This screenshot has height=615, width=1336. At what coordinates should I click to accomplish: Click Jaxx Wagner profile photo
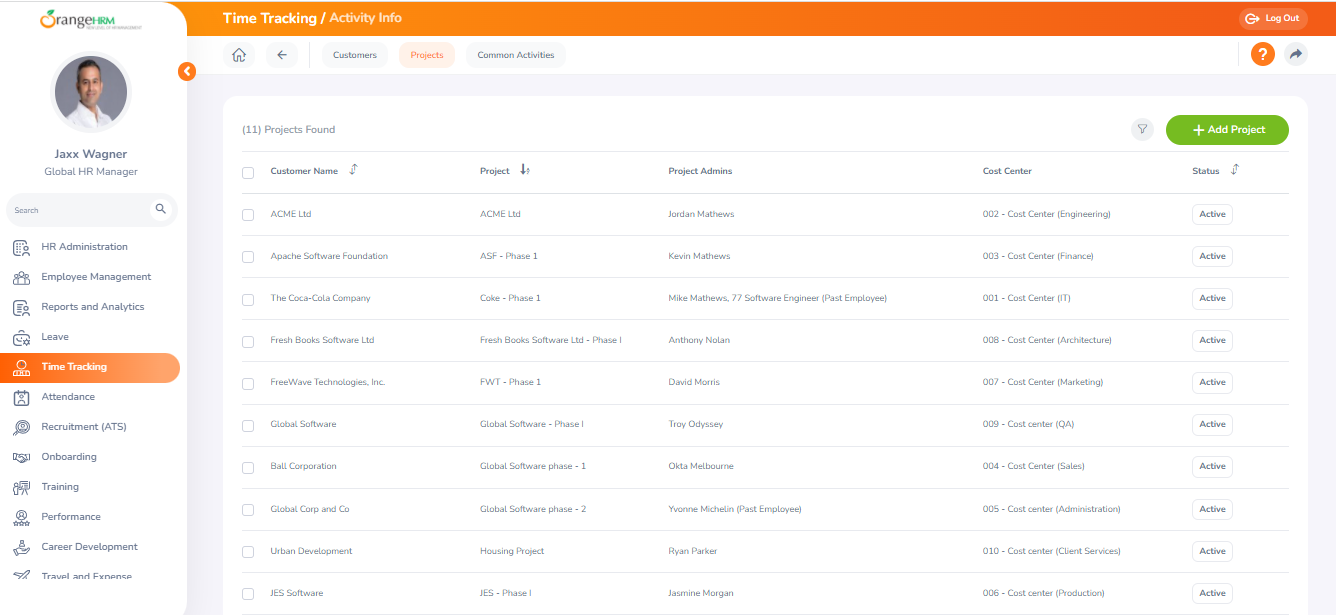click(x=91, y=93)
